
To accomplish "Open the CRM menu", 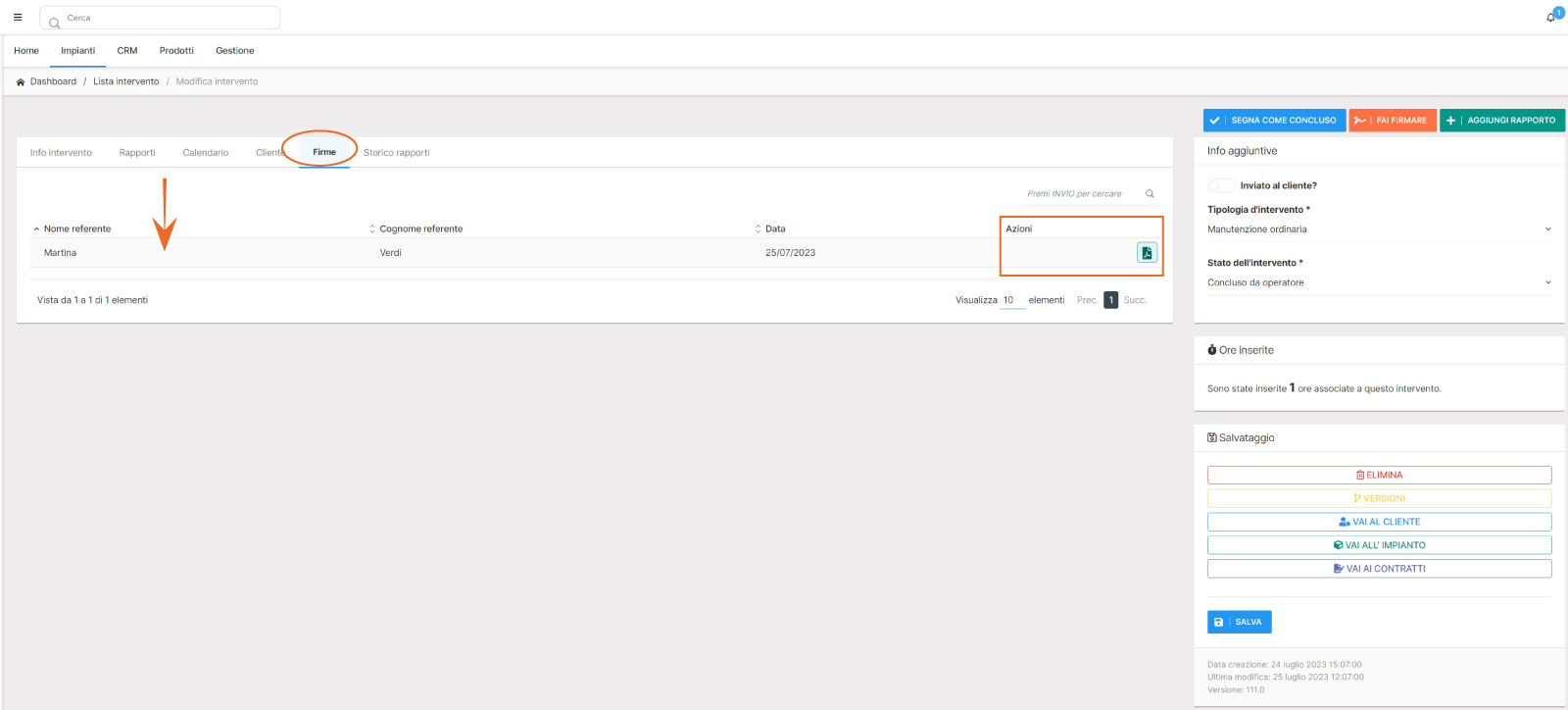I will 127,51.
